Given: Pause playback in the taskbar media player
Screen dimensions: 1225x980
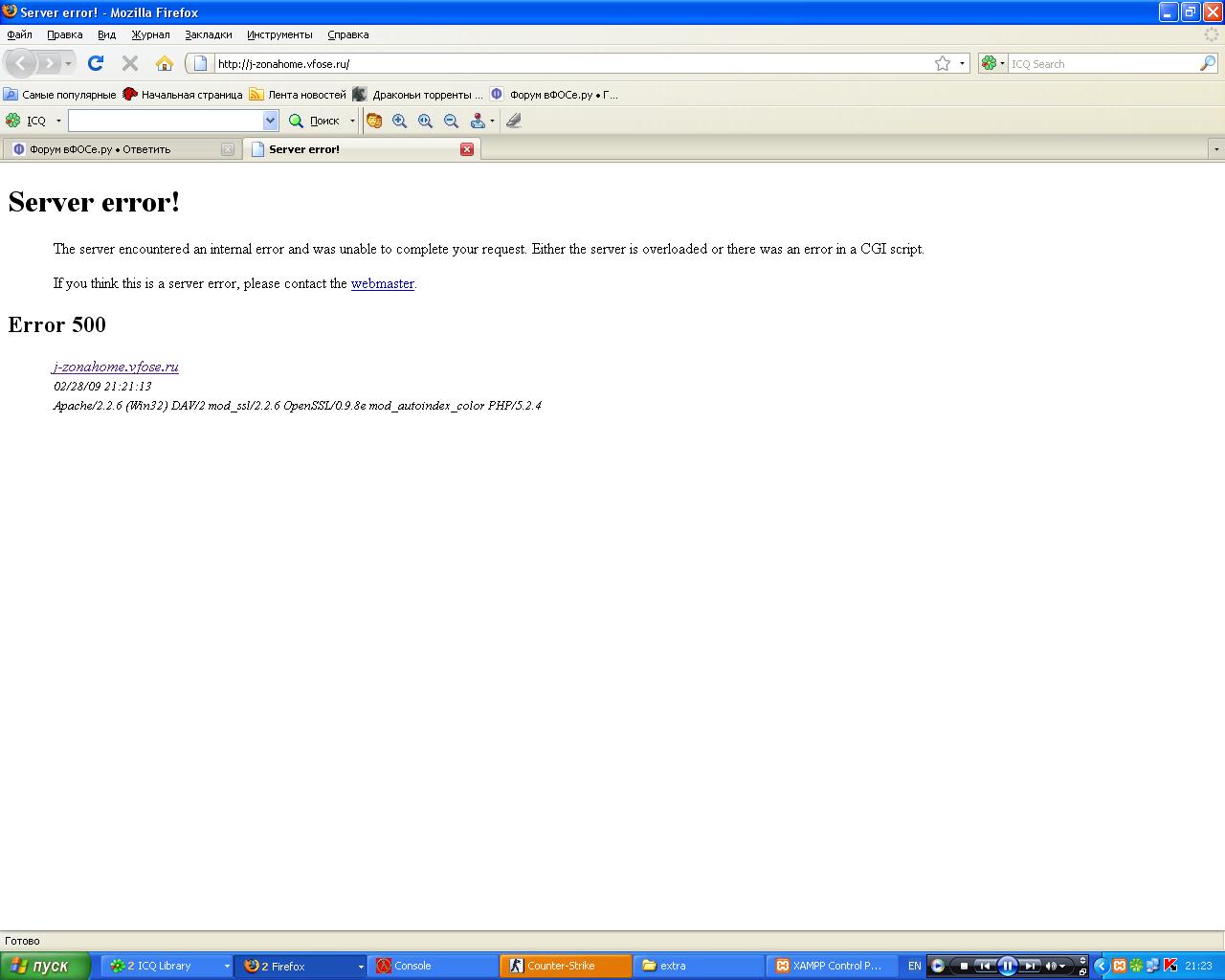Looking at the screenshot, I should (1007, 966).
